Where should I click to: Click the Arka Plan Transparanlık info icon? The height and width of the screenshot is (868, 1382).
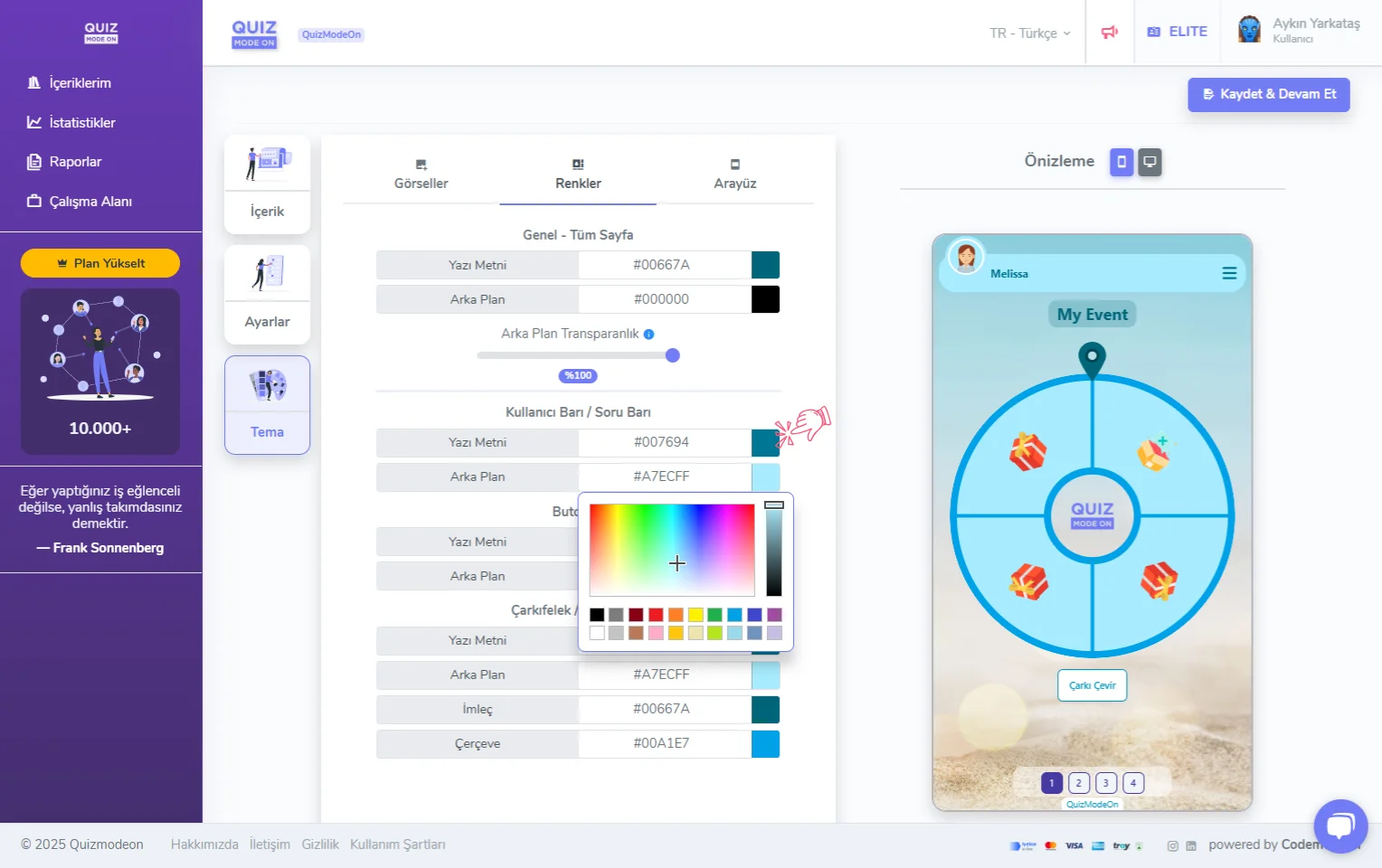pos(648,334)
